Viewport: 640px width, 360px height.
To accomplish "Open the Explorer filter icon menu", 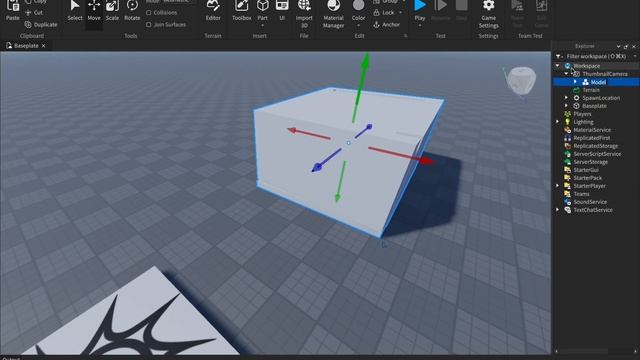I will (559, 56).
